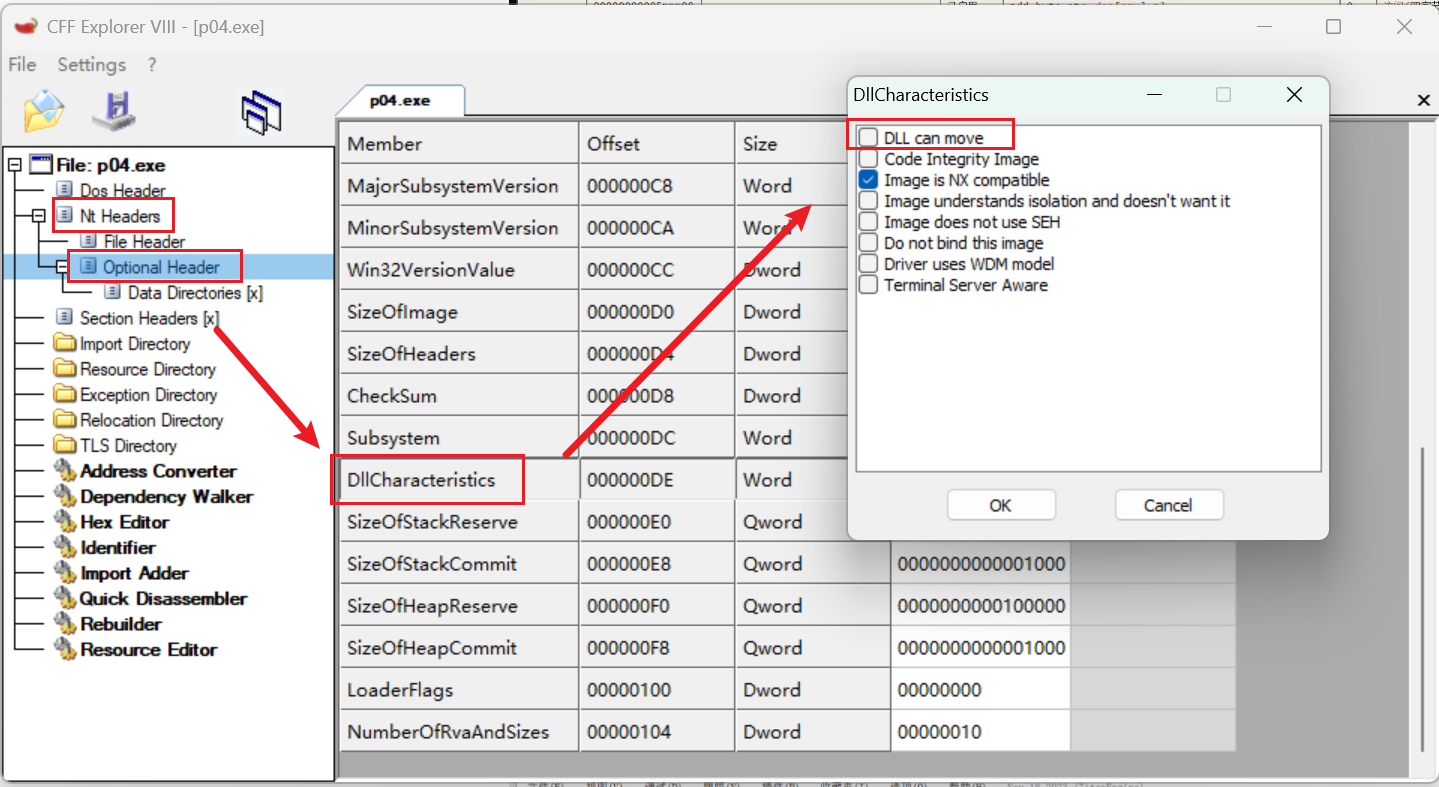Image resolution: width=1439 pixels, height=787 pixels.
Task: Collapse the Nt Headers tree node
Action: point(38,216)
